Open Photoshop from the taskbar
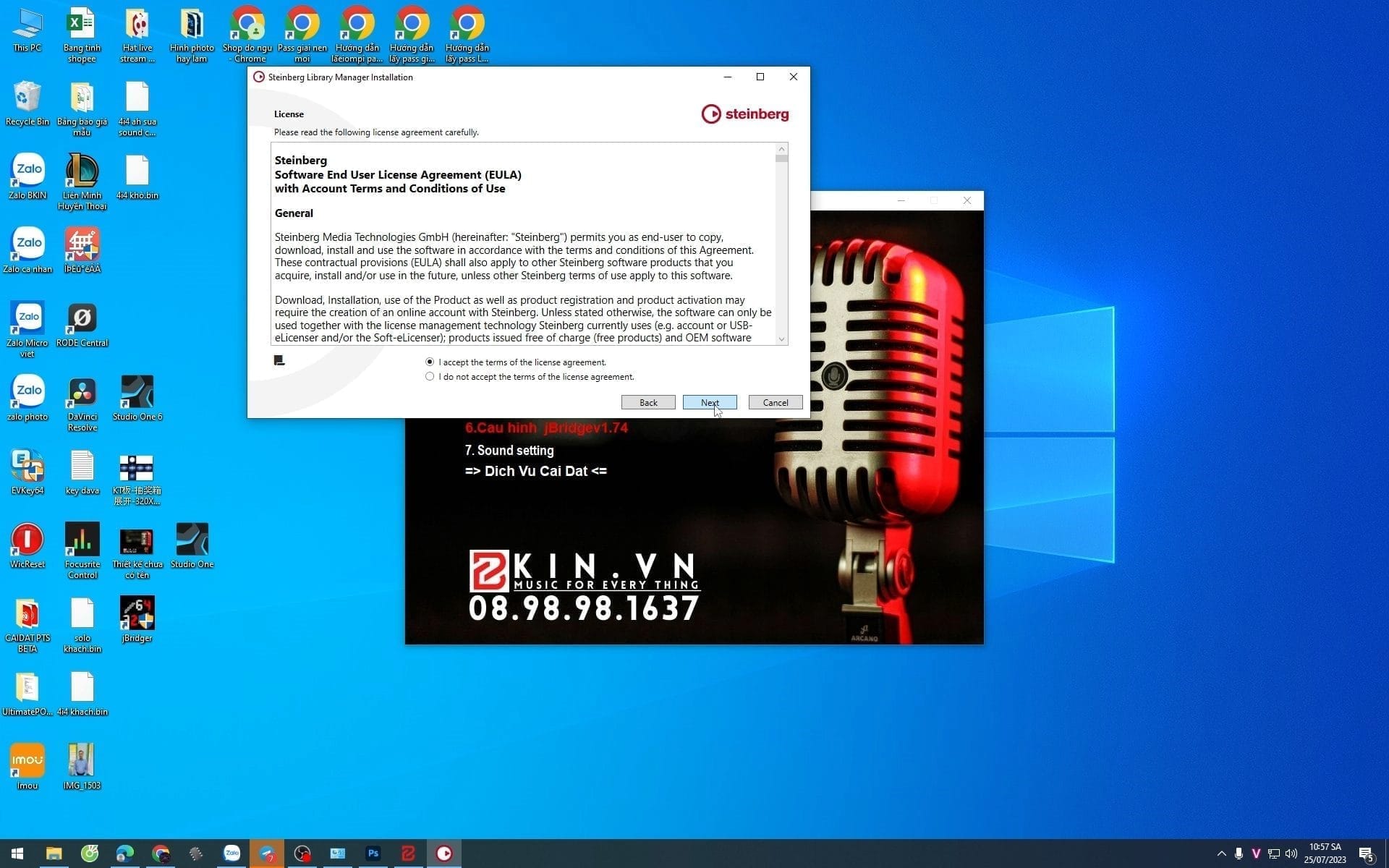This screenshot has width=1389, height=868. (373, 854)
